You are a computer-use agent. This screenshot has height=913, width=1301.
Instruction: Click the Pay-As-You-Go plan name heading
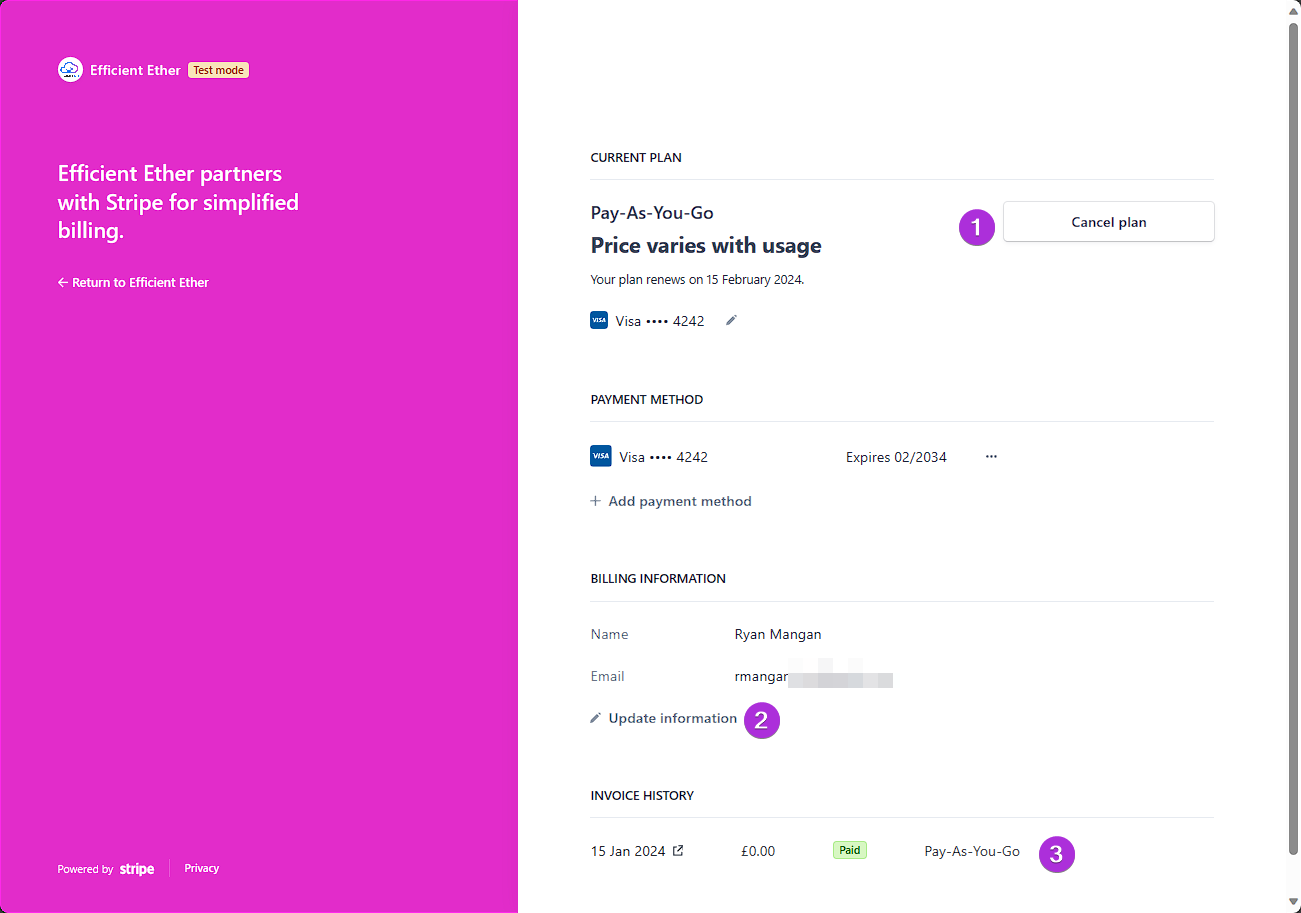(x=652, y=213)
